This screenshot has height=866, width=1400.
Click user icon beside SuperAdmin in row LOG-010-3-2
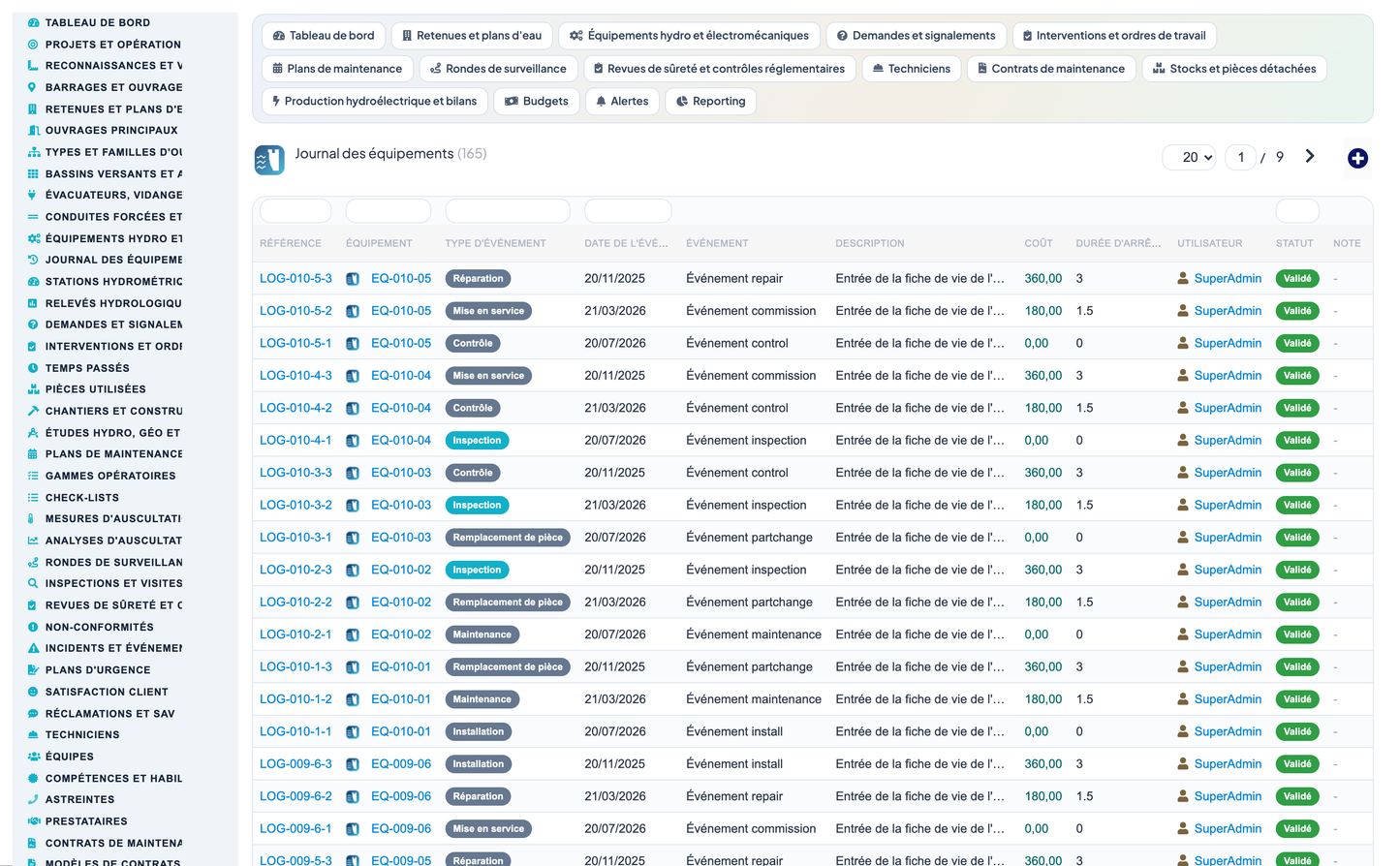pyautogui.click(x=1183, y=505)
